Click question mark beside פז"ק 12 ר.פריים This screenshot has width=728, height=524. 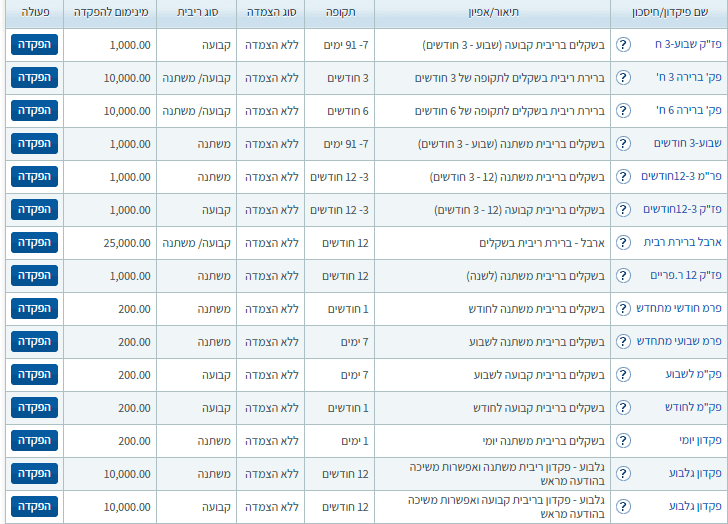(x=623, y=275)
